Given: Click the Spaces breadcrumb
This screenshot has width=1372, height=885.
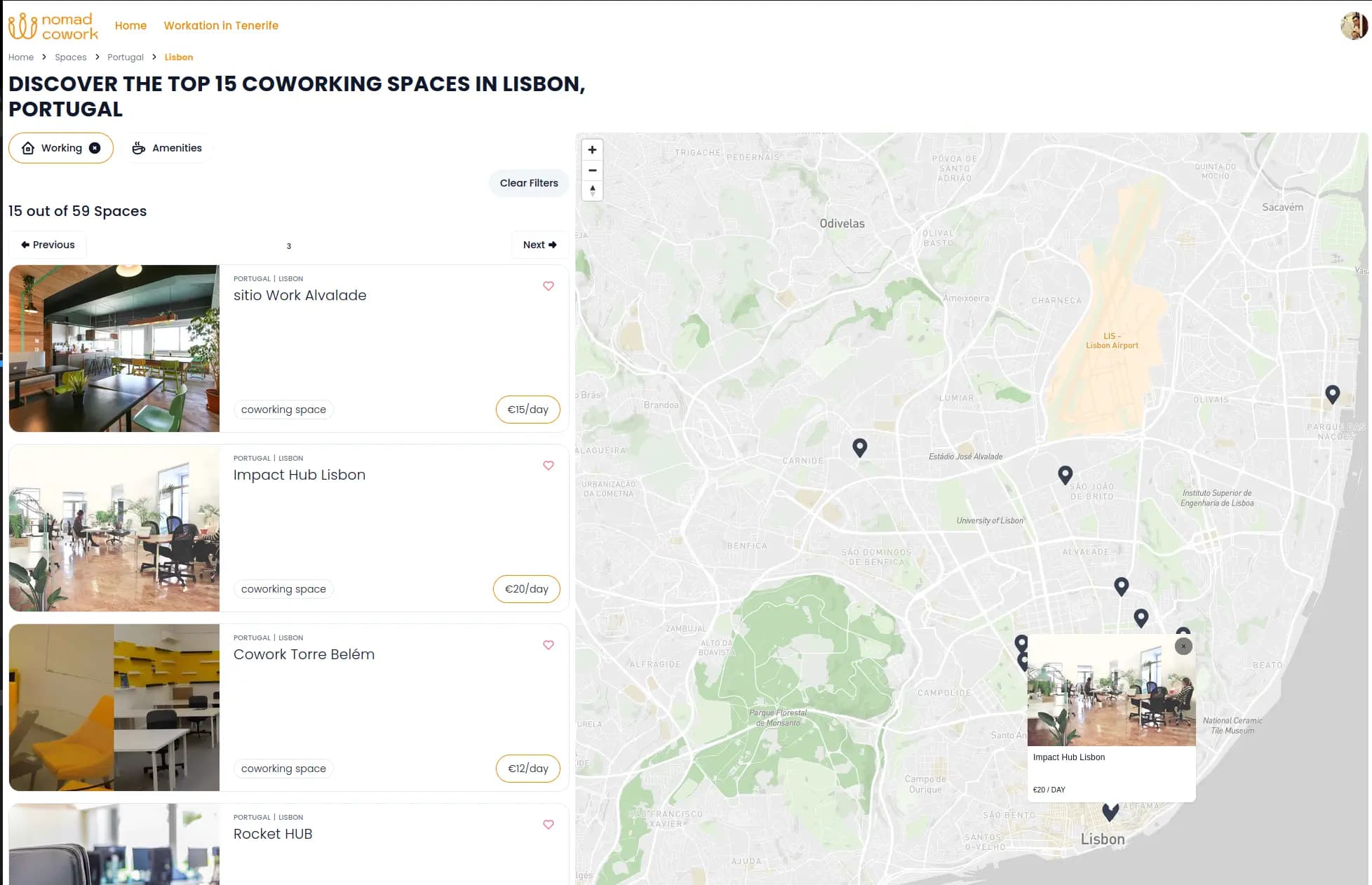Looking at the screenshot, I should click(x=71, y=58).
